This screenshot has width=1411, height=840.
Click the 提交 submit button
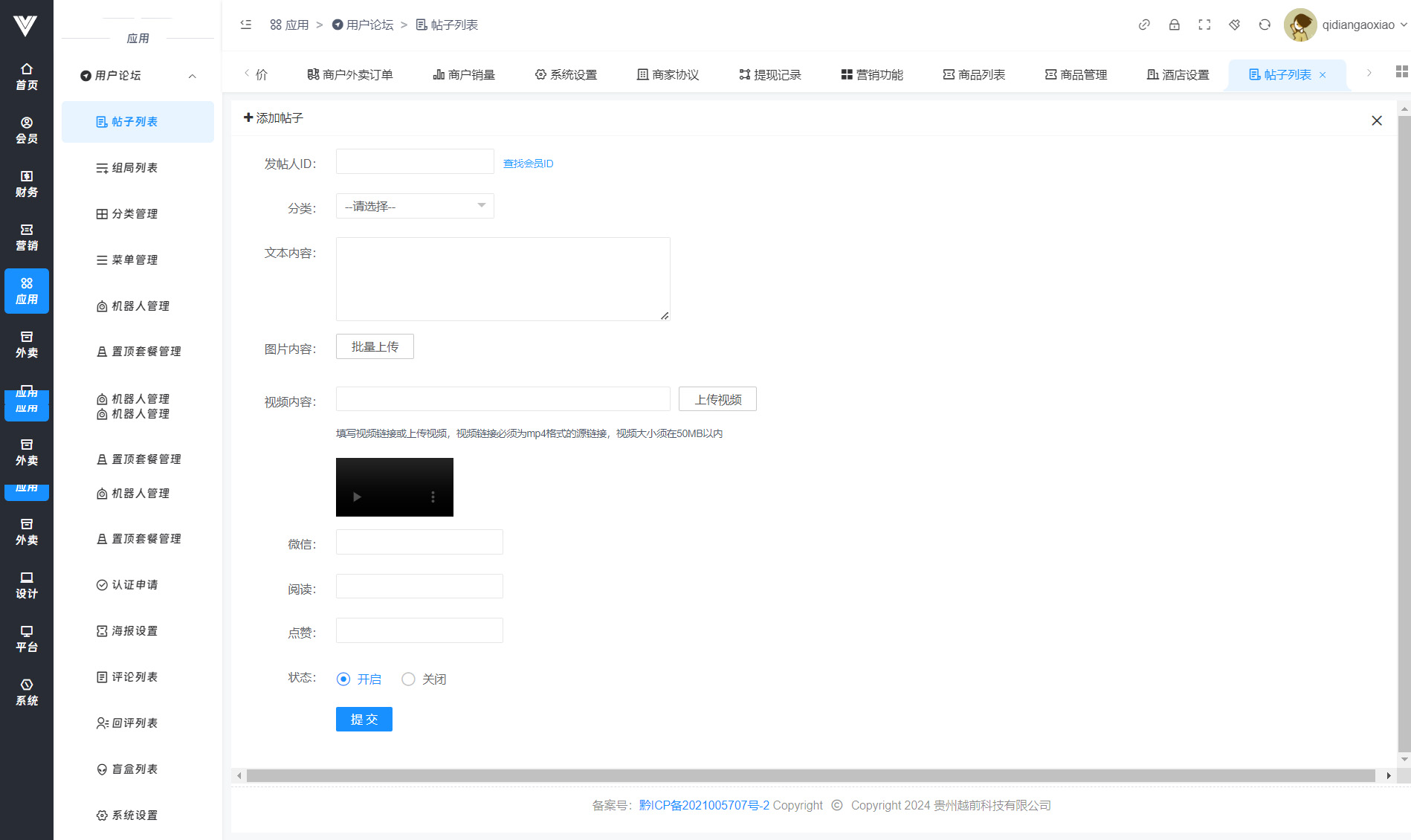[x=364, y=720]
